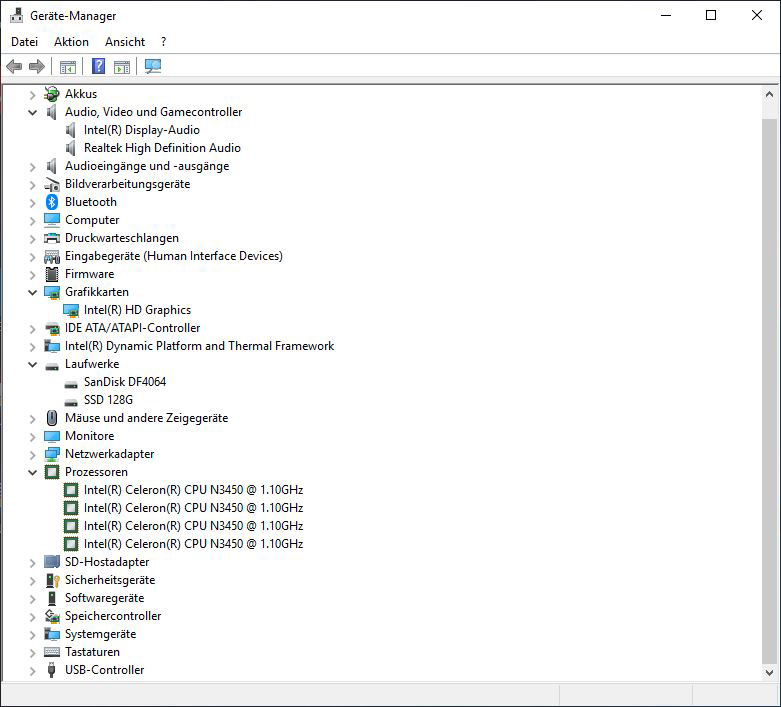Click the Sicherheitsgeräte key icon
The width and height of the screenshot is (781, 707).
coord(52,580)
